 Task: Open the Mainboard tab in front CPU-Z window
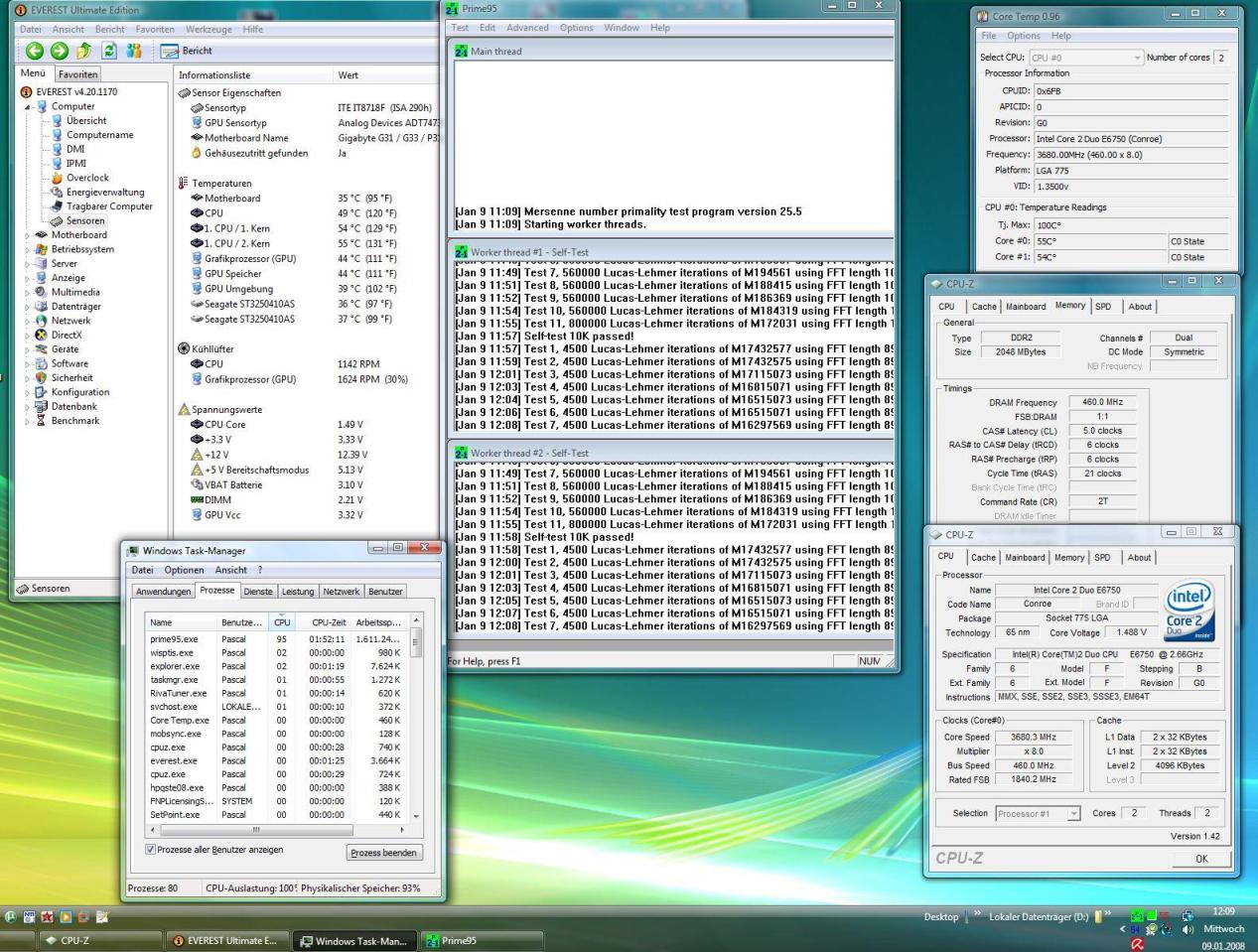point(1025,558)
